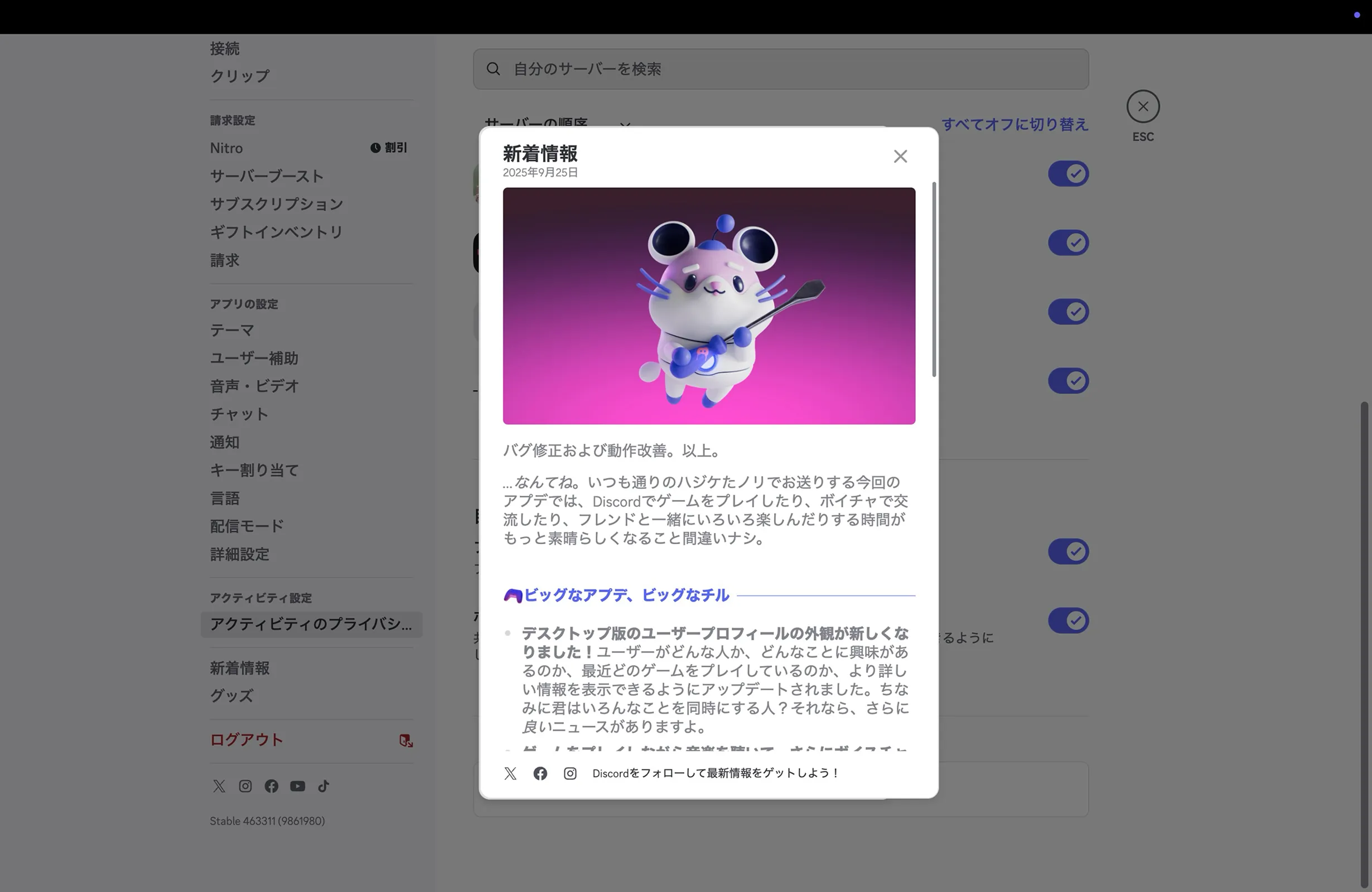Close the 新着情報 dialog with the X
The image size is (1372, 892).
901,156
